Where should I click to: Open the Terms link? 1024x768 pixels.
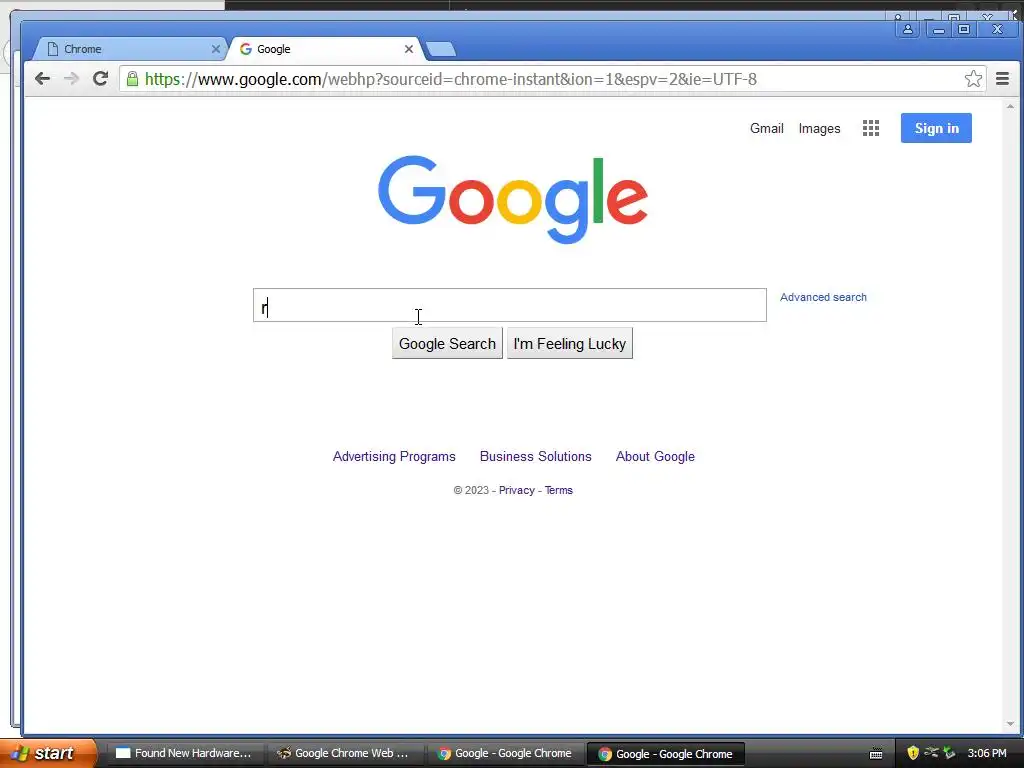tap(558, 490)
